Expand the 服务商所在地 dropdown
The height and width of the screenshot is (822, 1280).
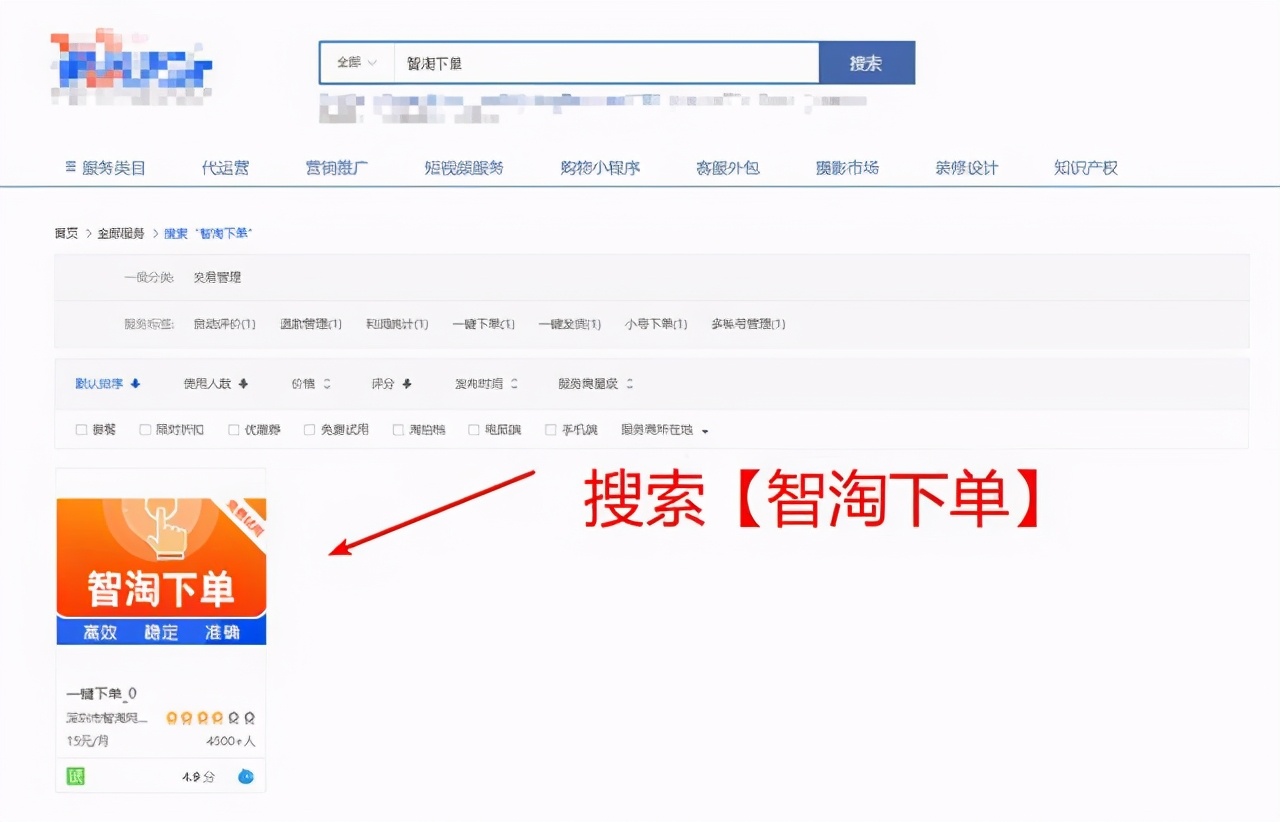[x=664, y=429]
